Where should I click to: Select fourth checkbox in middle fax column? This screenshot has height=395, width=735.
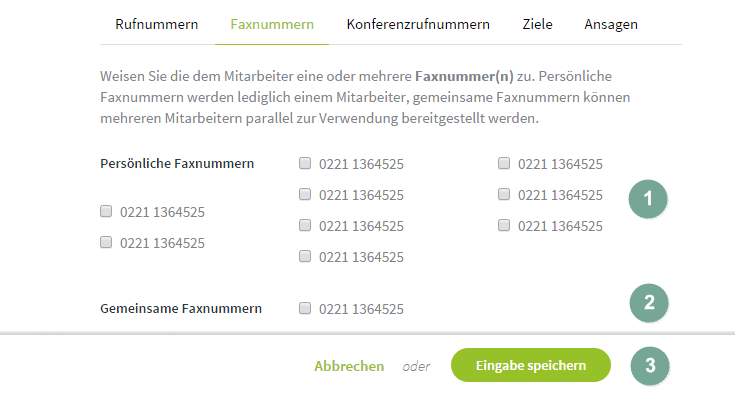coord(305,256)
